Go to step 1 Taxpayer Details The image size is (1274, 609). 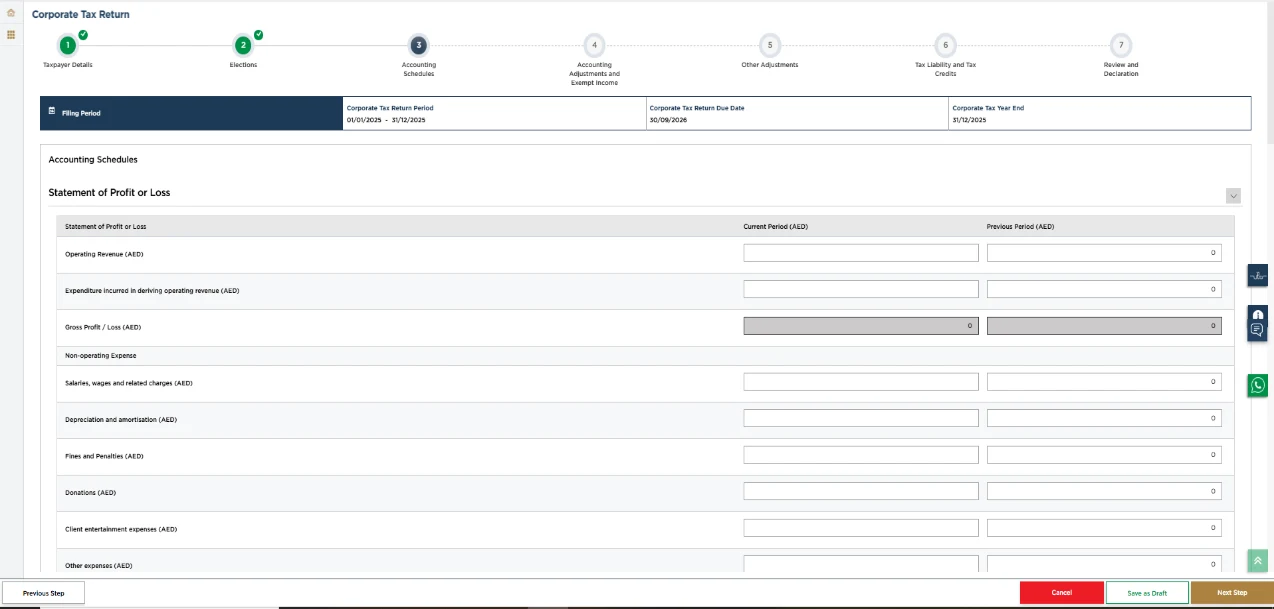[67, 45]
